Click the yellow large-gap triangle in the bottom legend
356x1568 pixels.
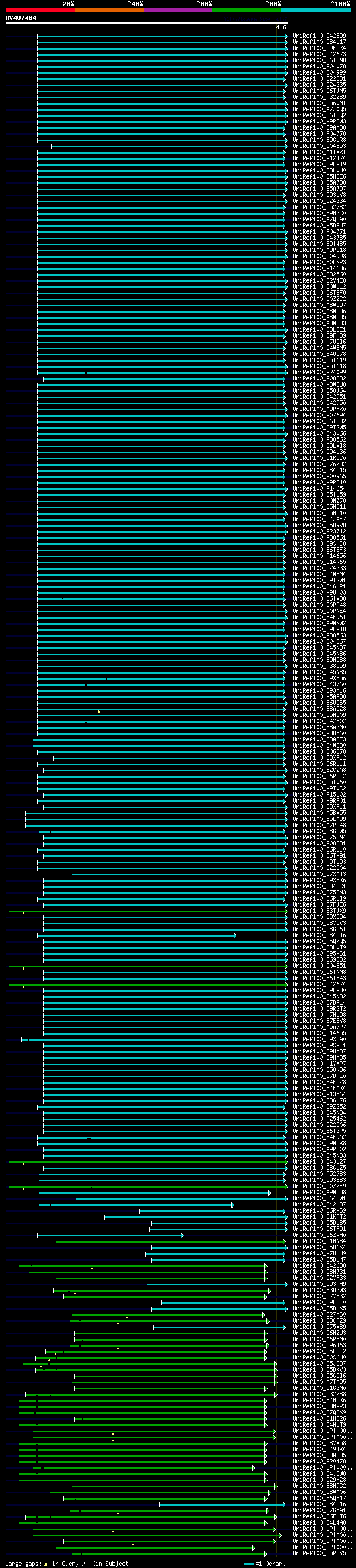pos(46,1564)
